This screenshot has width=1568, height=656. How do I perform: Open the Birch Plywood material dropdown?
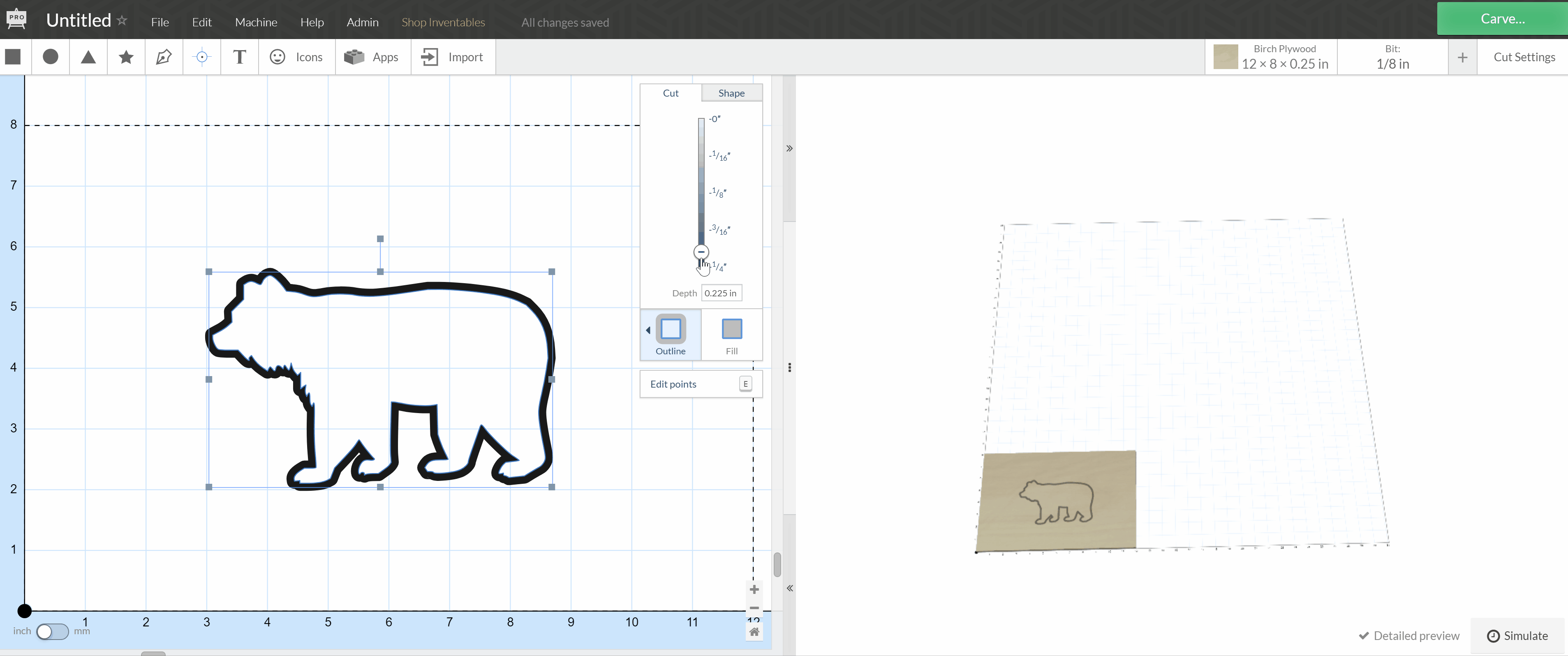pyautogui.click(x=1270, y=57)
